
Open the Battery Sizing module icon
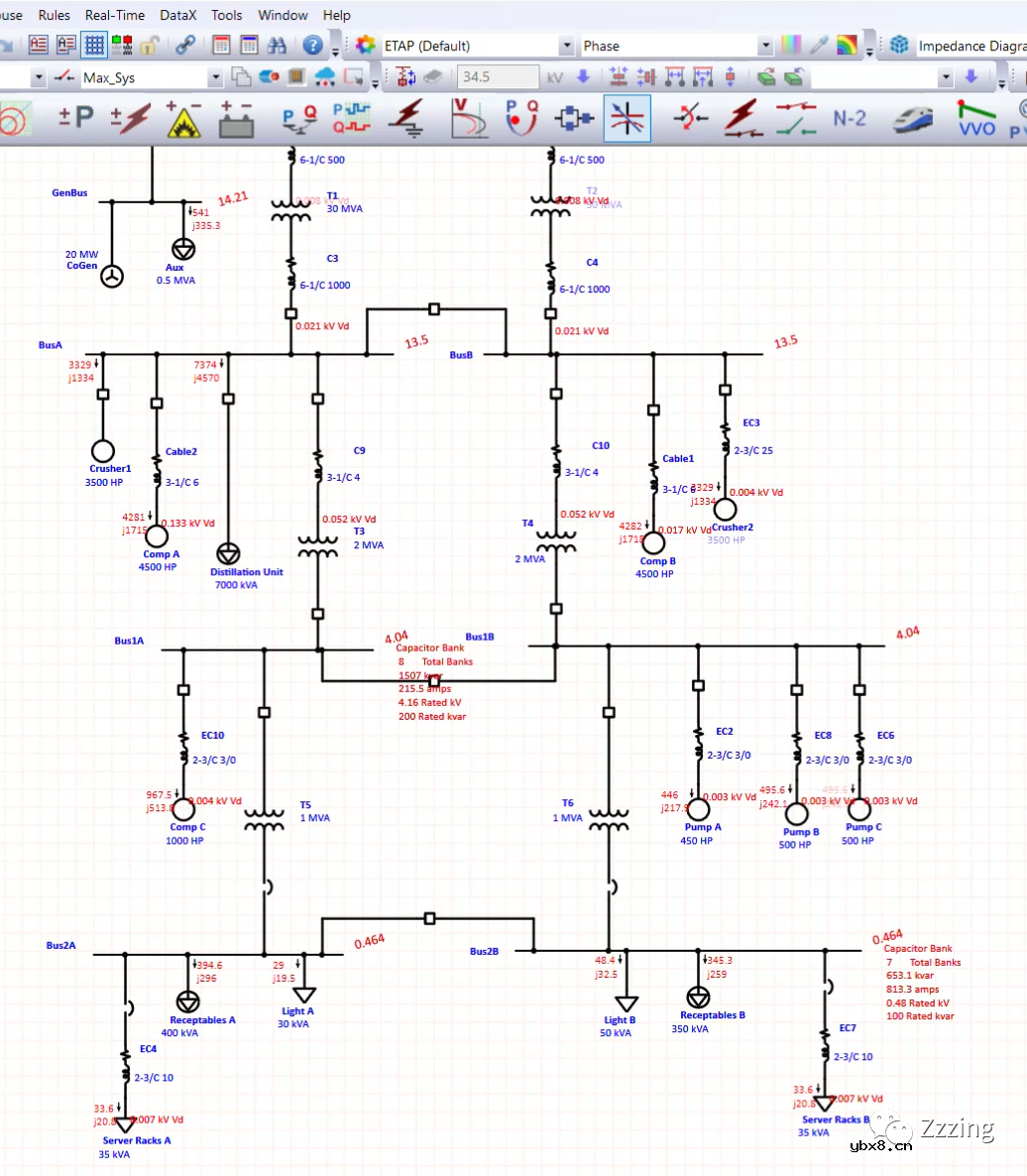click(x=236, y=118)
